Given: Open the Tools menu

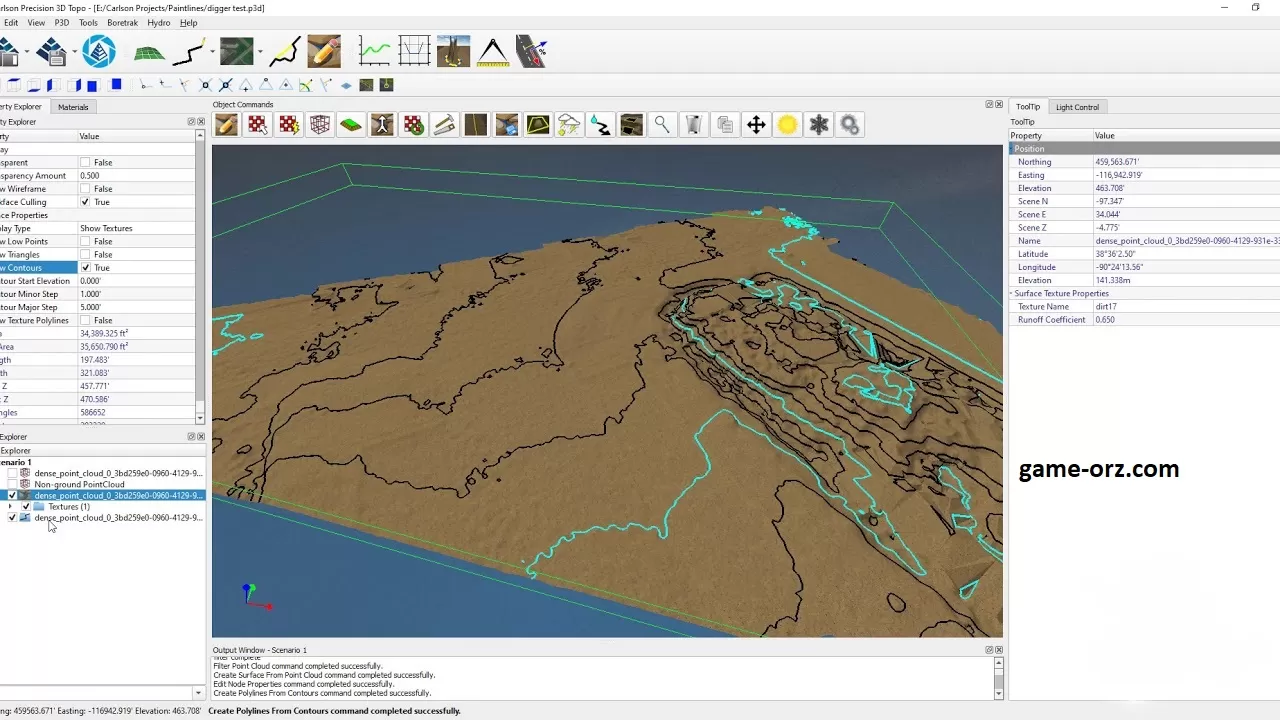Looking at the screenshot, I should click(x=88, y=22).
